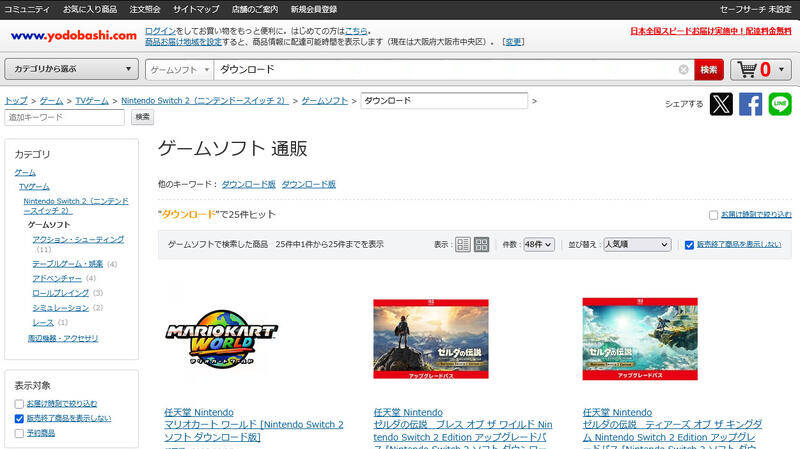This screenshot has width=800, height=449.
Task: Go to yodobashi.com home logo
Action: (x=73, y=35)
